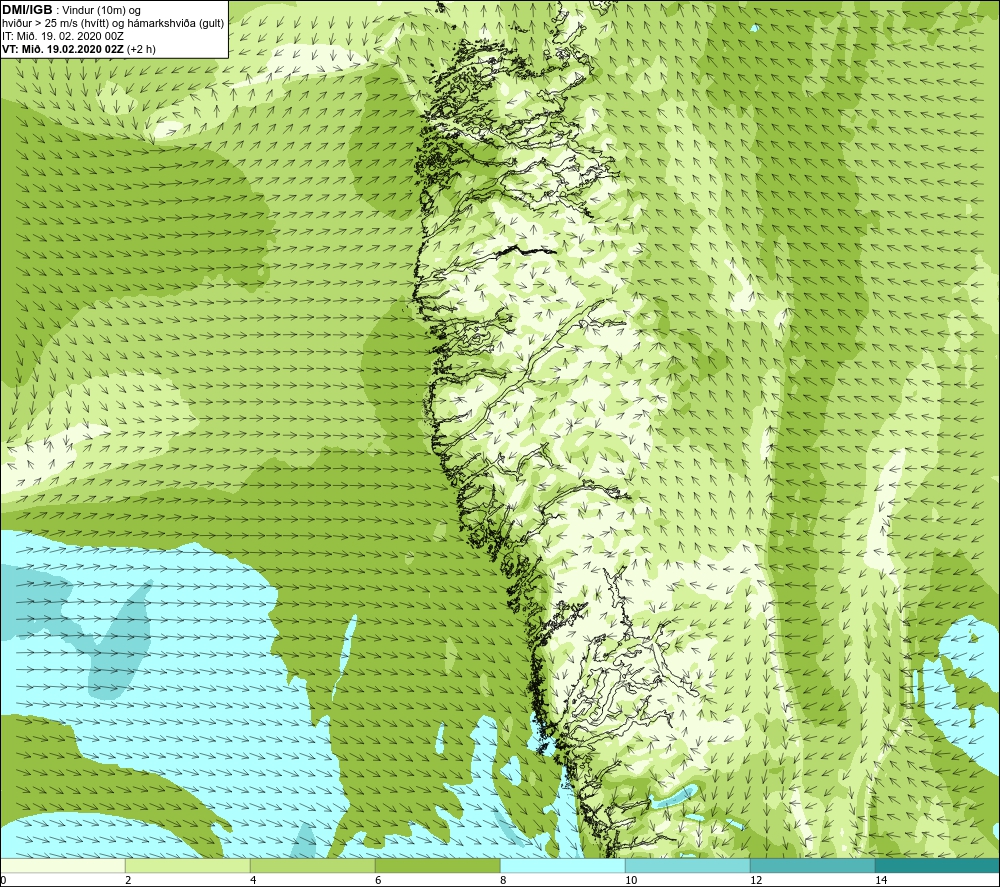Click the legend scale label '10'
Screen dimensions: 1000x887
pyautogui.click(x=631, y=880)
